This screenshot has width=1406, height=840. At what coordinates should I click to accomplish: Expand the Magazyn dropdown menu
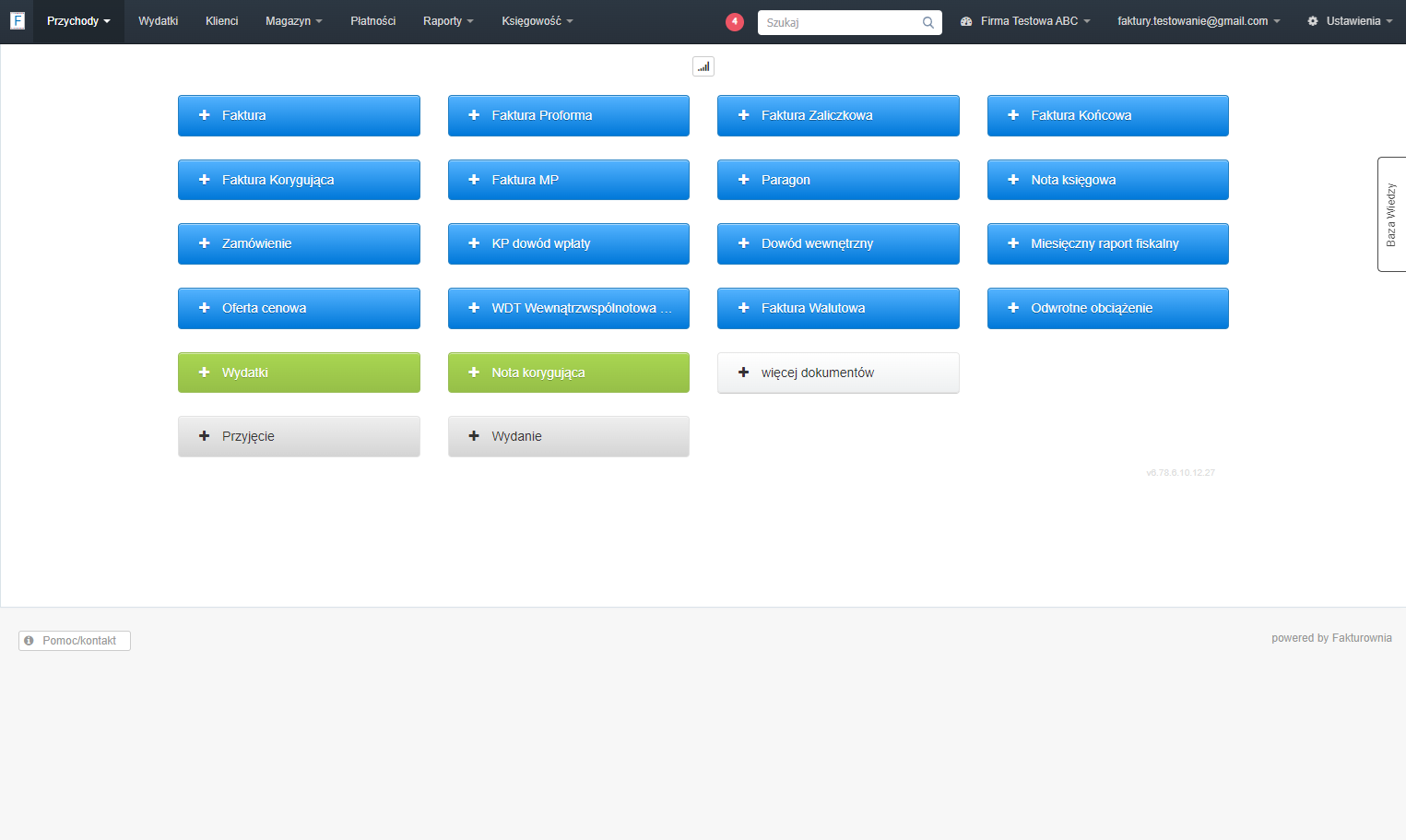pos(294,21)
